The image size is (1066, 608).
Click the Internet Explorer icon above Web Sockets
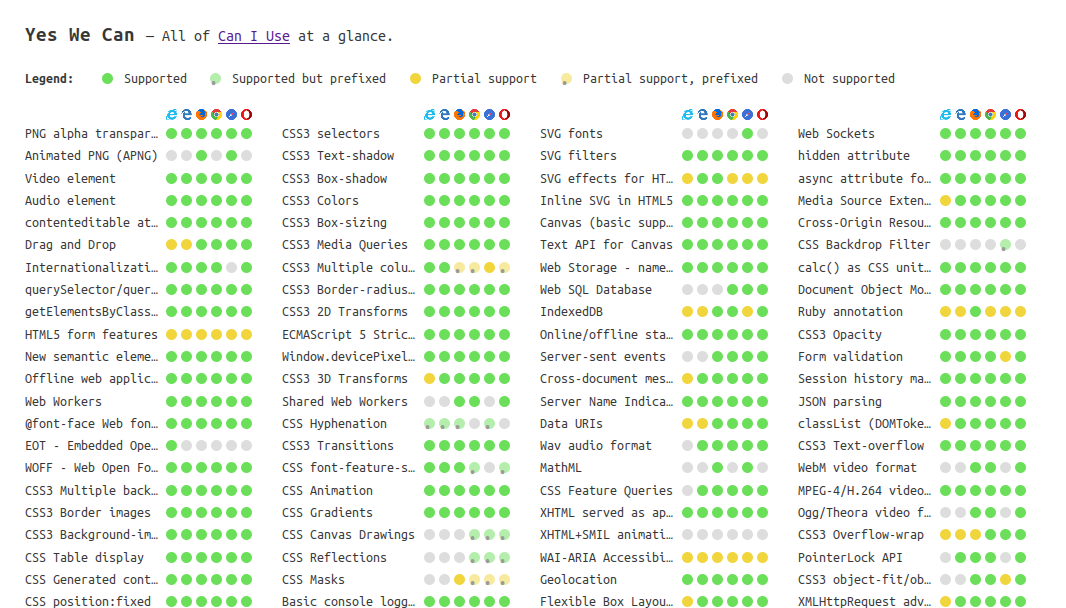click(x=945, y=115)
